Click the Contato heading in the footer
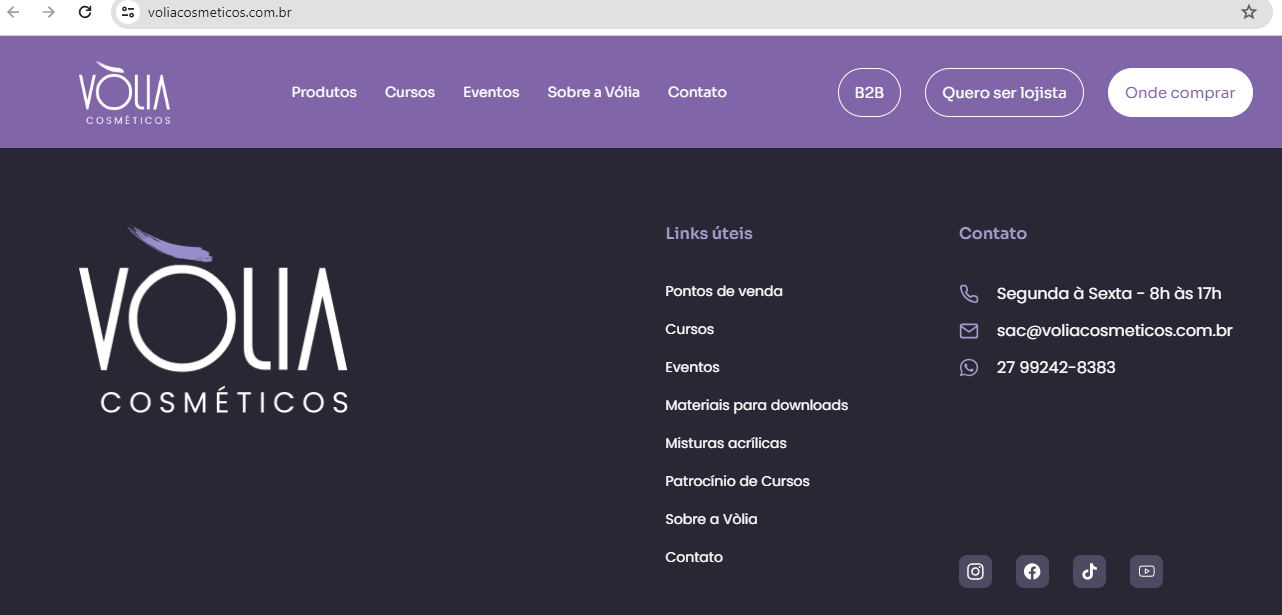Viewport: 1282px width, 615px height. (x=993, y=233)
